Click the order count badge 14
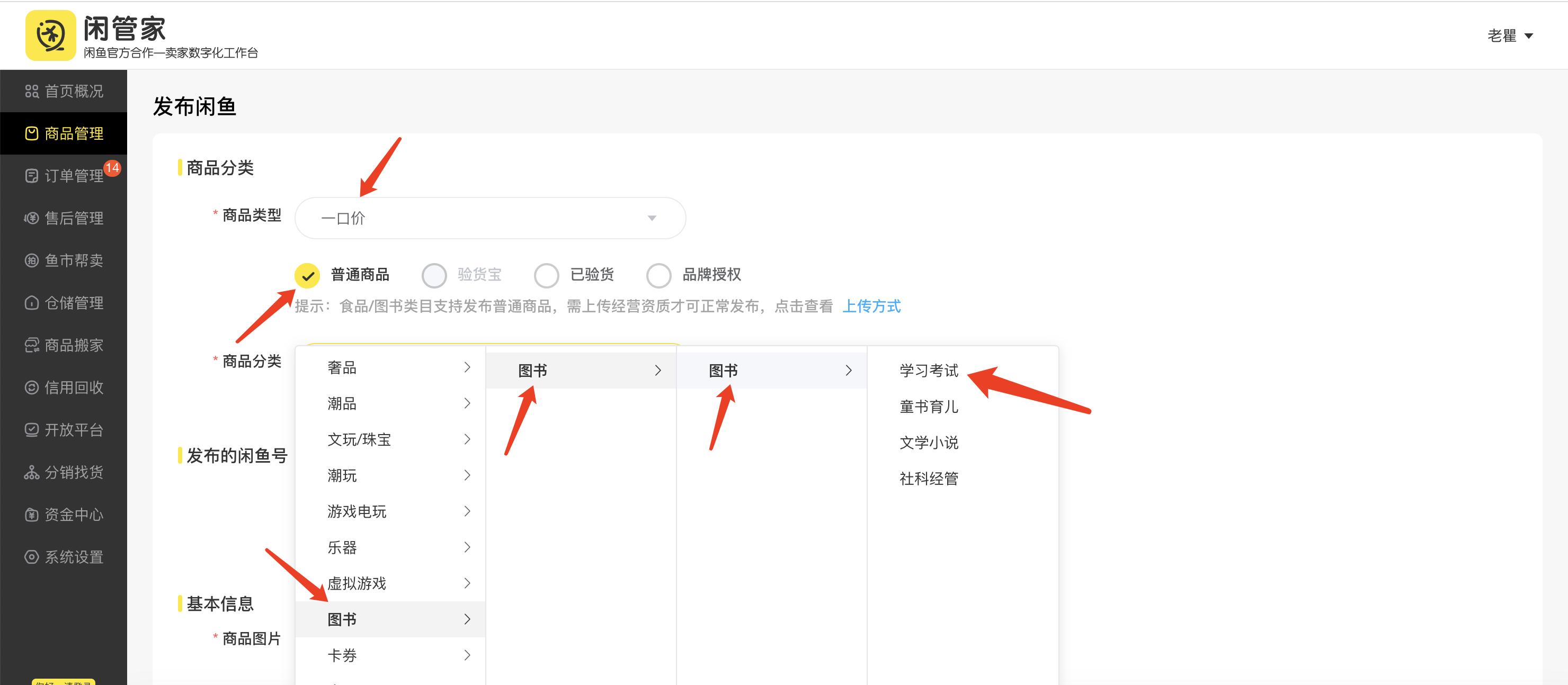Image resolution: width=1568 pixels, height=685 pixels. (x=112, y=168)
